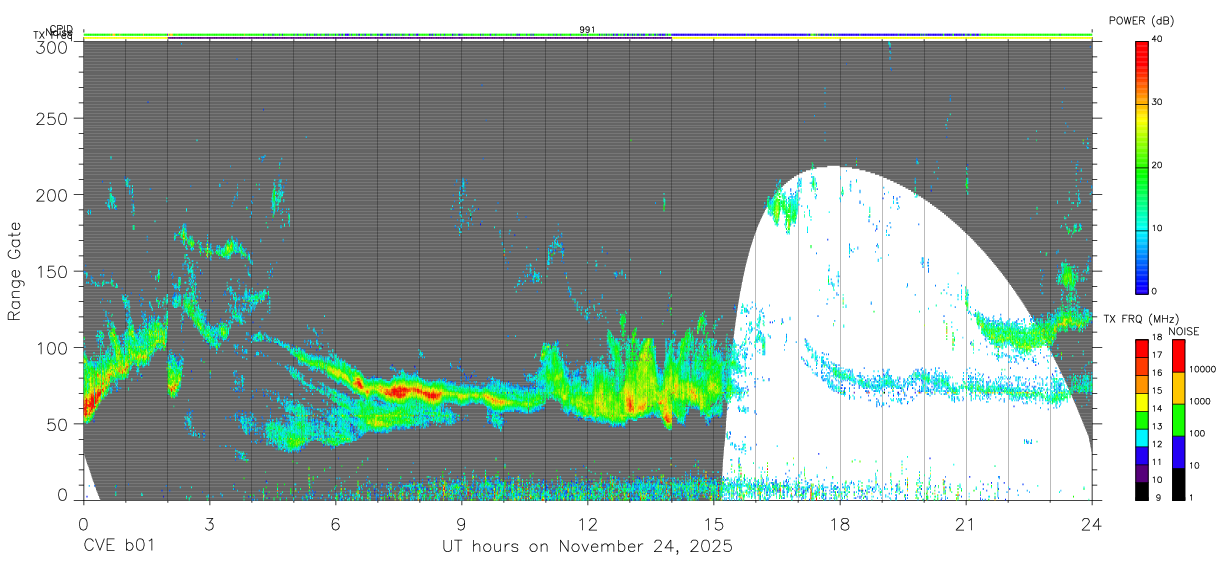Click the x-axis title UT hours on November 24, 2025
Viewport: 1228px width, 567px height.
click(x=588, y=547)
